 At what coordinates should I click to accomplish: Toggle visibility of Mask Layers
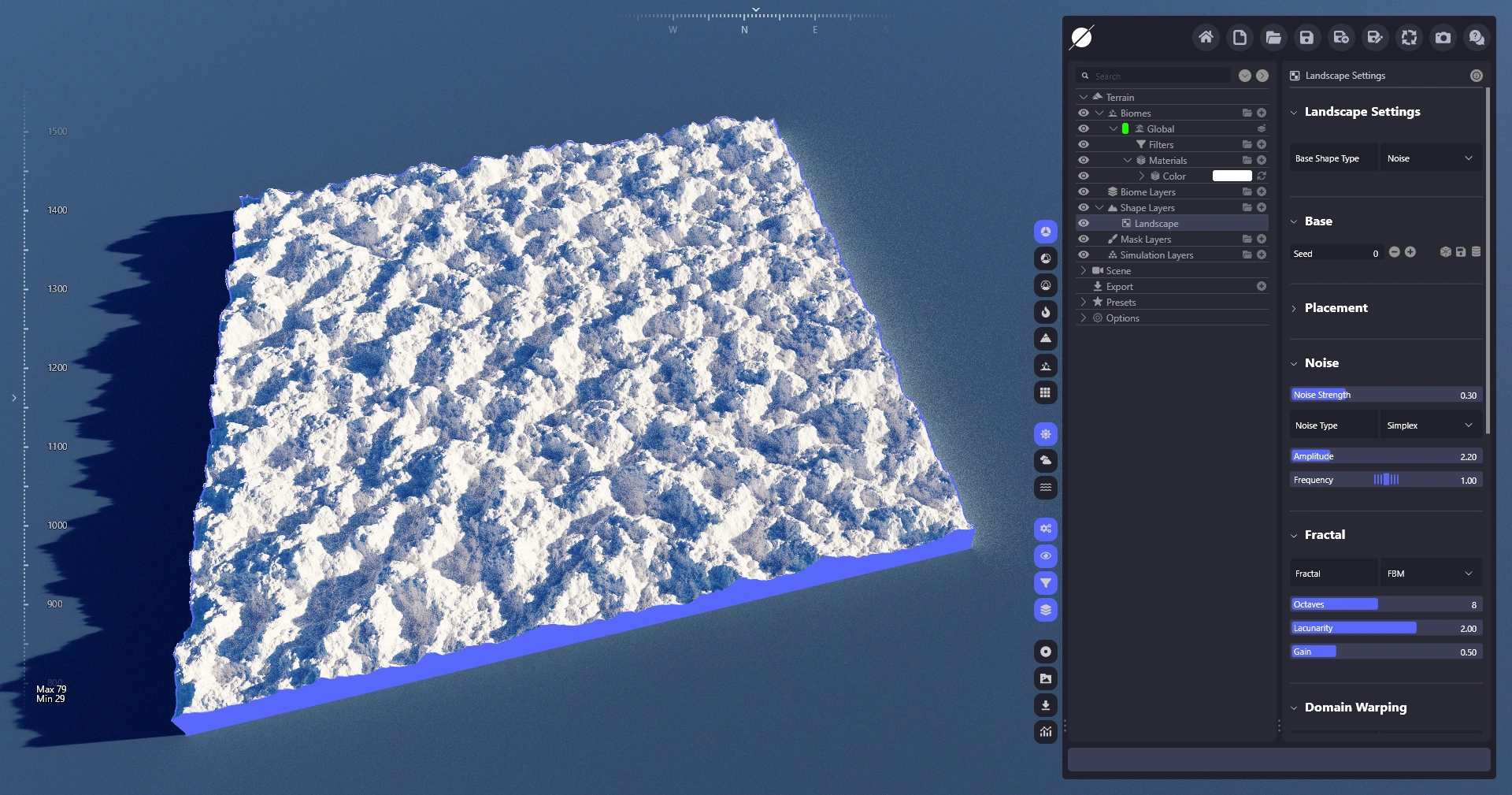point(1084,239)
